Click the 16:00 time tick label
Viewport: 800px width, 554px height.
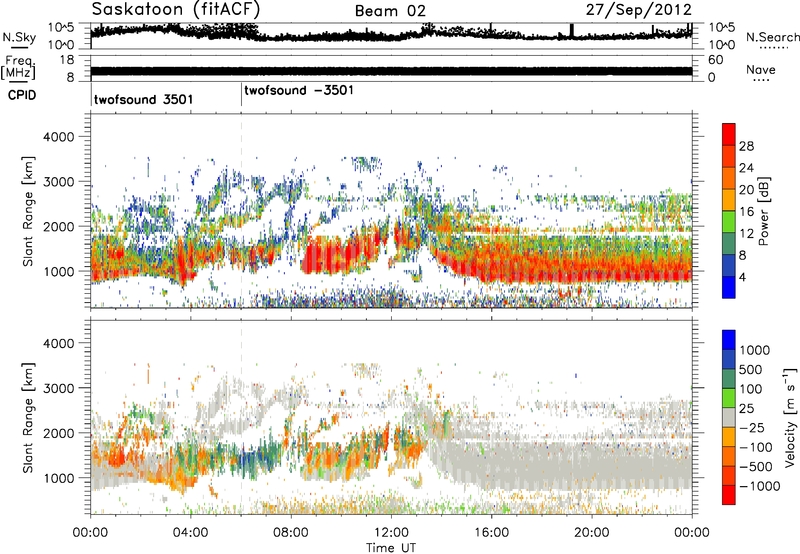491,533
